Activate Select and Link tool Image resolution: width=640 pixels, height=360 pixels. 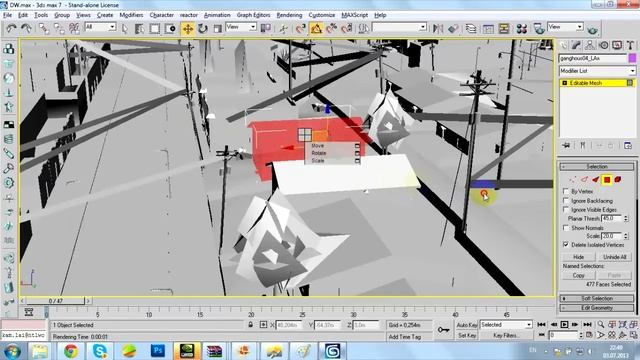click(x=44, y=28)
